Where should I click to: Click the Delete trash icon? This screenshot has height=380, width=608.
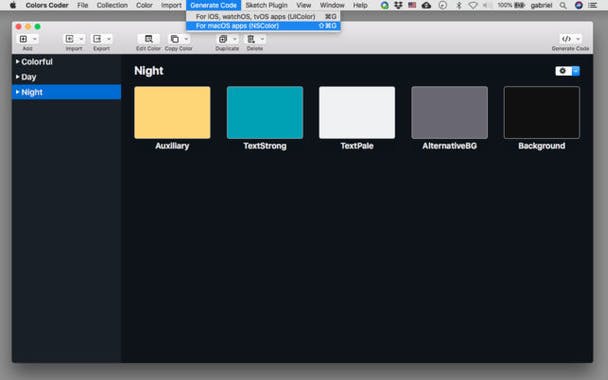251,39
